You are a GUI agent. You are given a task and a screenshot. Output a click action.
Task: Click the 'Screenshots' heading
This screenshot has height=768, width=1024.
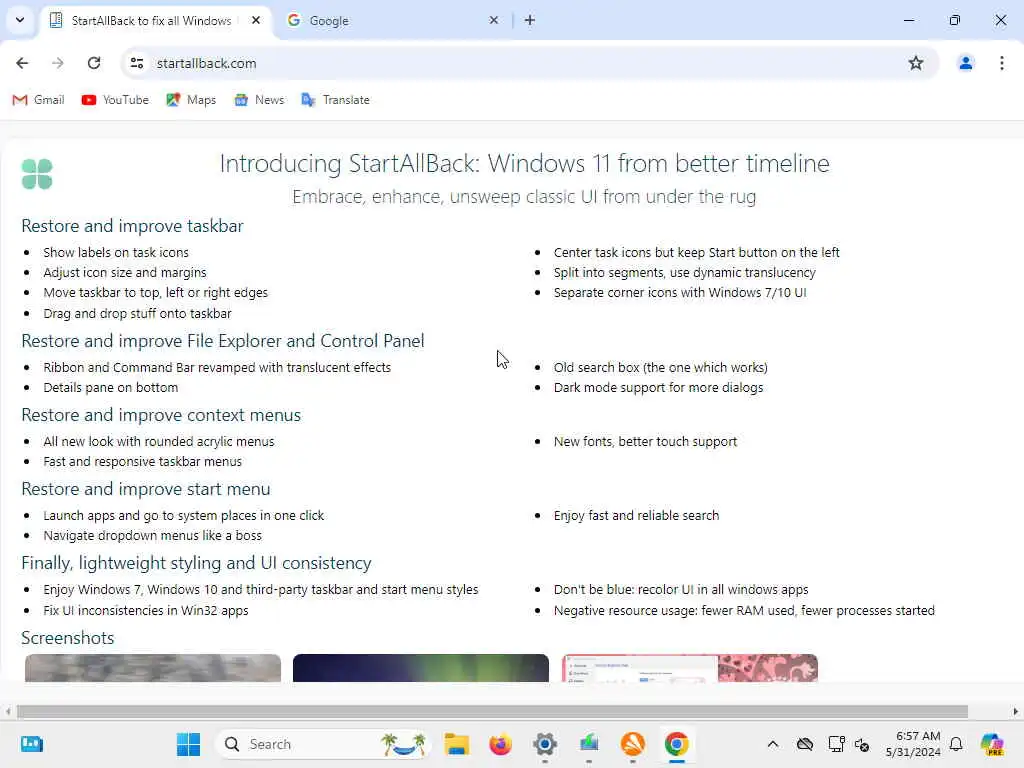(67, 638)
